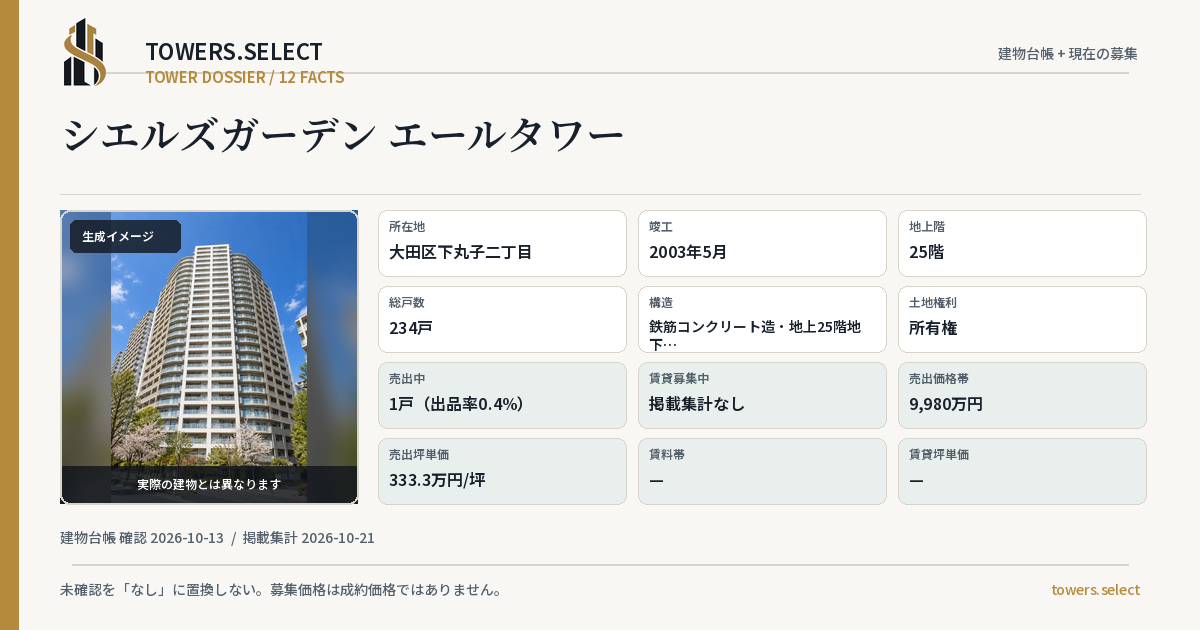The height and width of the screenshot is (630, 1200).
Task: Click the 建物台帳 + 現在の募集 header label
Action: click(1068, 53)
